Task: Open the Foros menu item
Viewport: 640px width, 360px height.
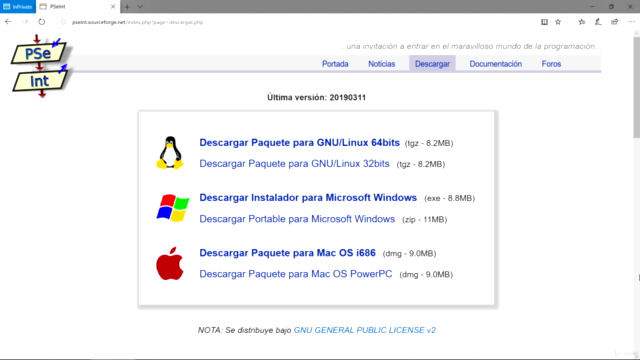Action: pos(551,64)
